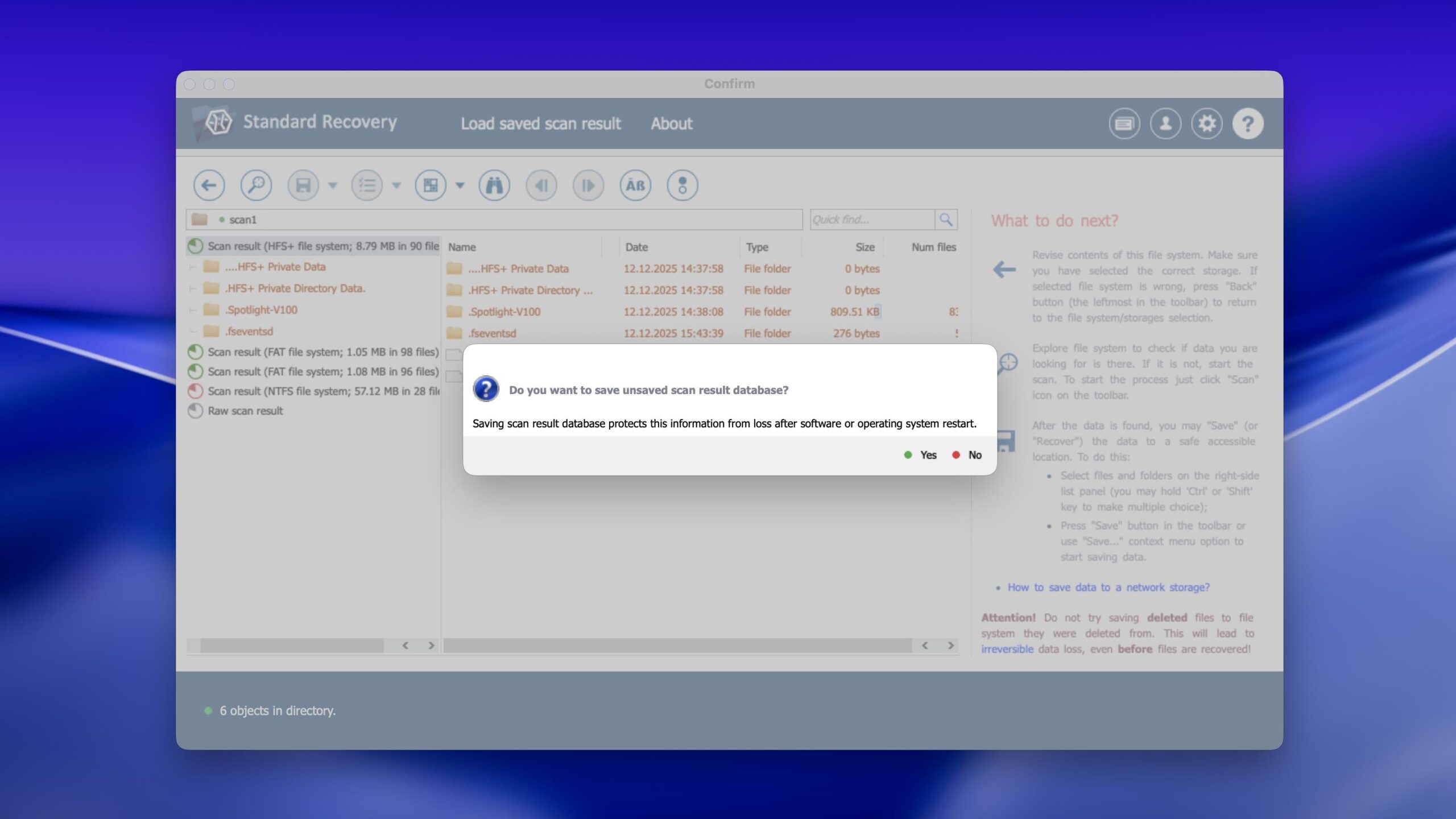
Task: Open dropdown arrow next to Save icon
Action: point(333,185)
